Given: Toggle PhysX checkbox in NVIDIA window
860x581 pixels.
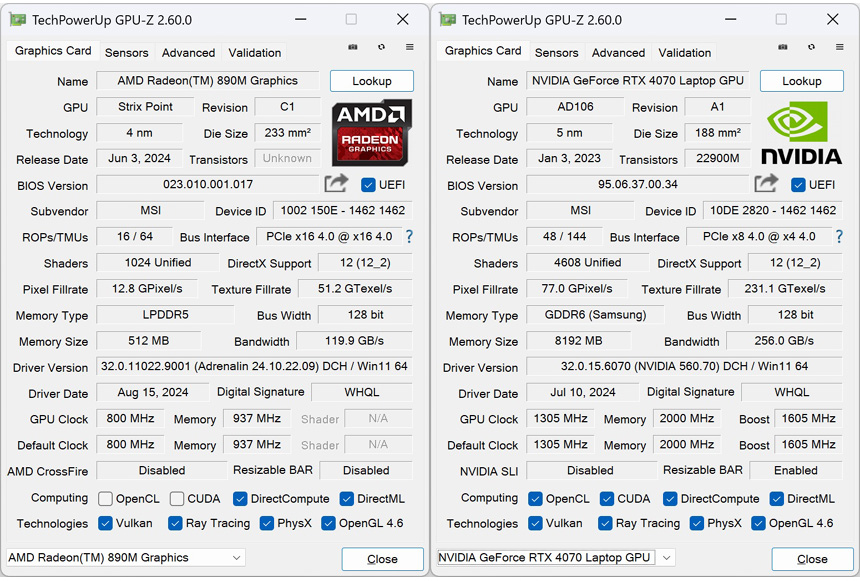Looking at the screenshot, I should 697,523.
